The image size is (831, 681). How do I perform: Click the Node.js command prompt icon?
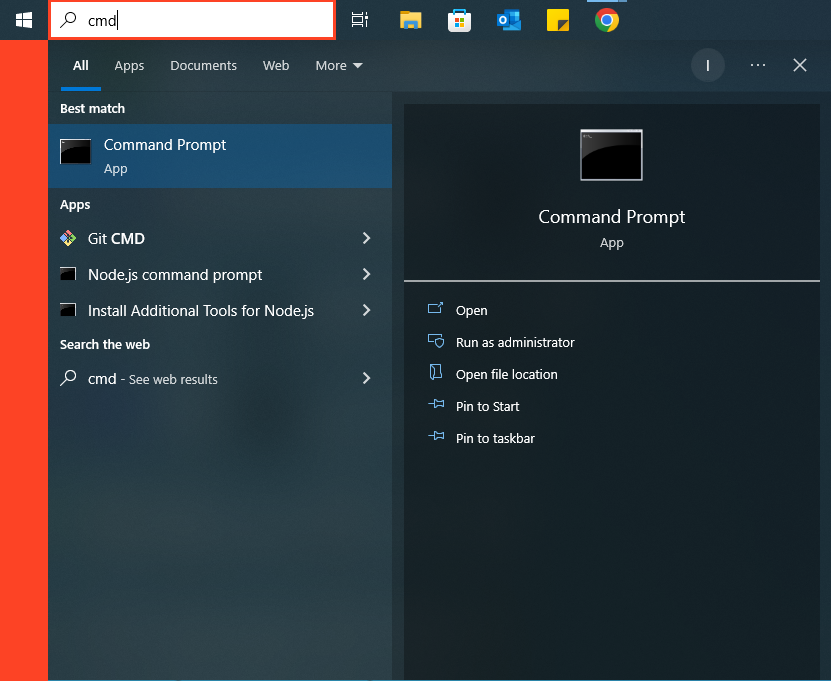pos(68,274)
